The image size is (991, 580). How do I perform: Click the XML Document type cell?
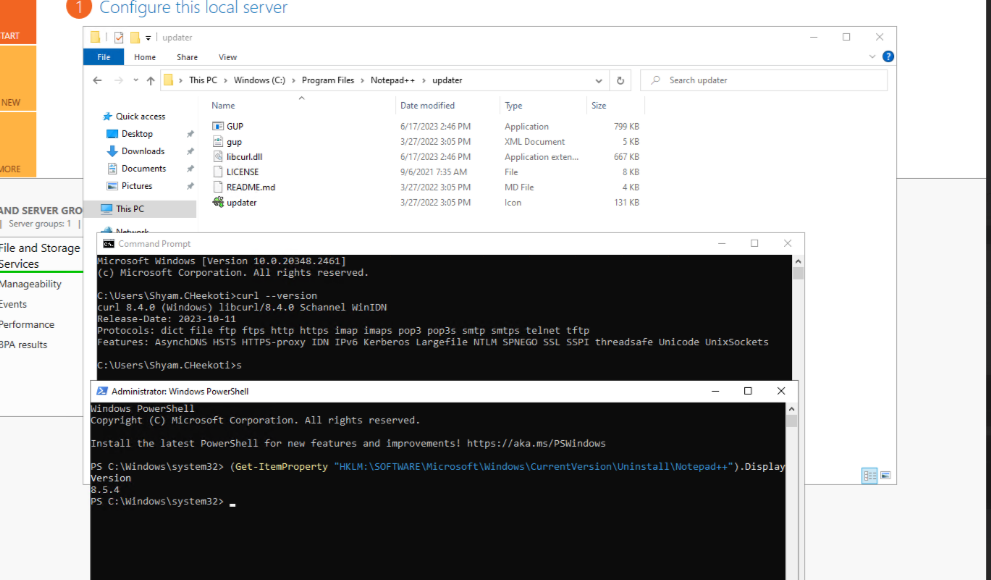coord(535,142)
